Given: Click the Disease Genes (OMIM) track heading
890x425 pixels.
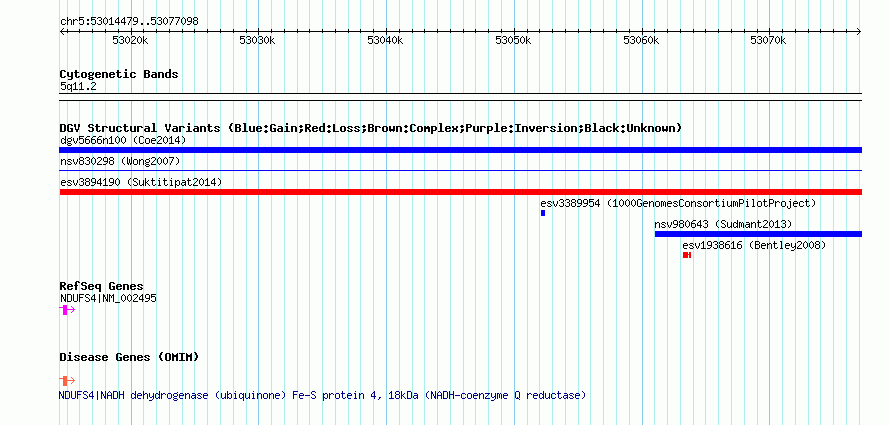Looking at the screenshot, I should pos(129,357).
